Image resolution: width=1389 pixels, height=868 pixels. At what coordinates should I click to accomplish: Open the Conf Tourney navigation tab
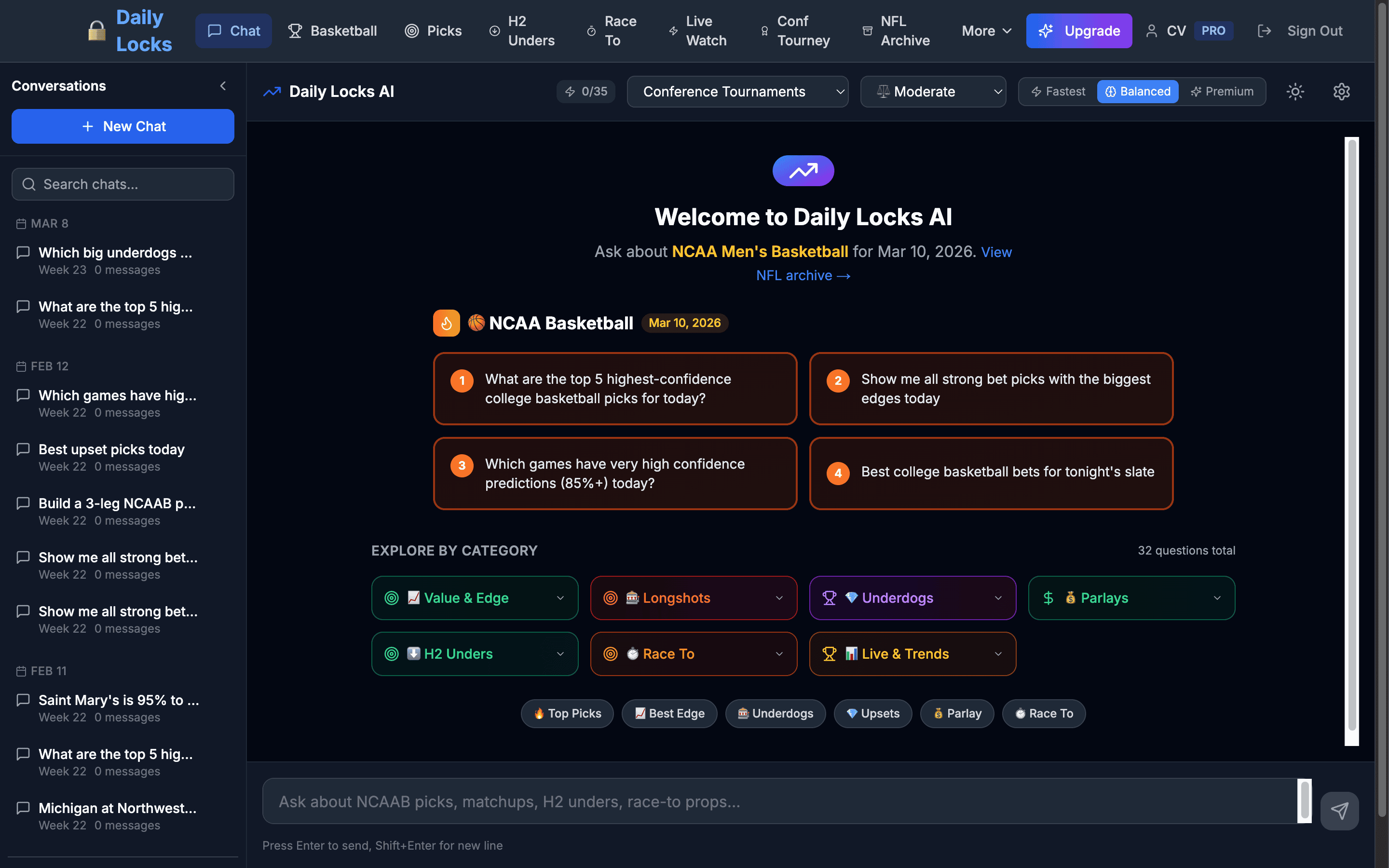pyautogui.click(x=795, y=31)
